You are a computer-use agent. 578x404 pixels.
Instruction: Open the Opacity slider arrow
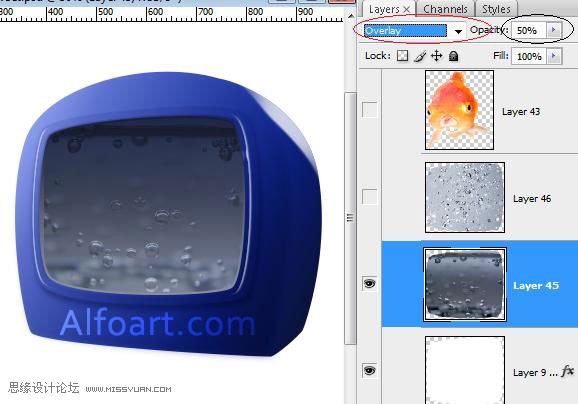[553, 30]
